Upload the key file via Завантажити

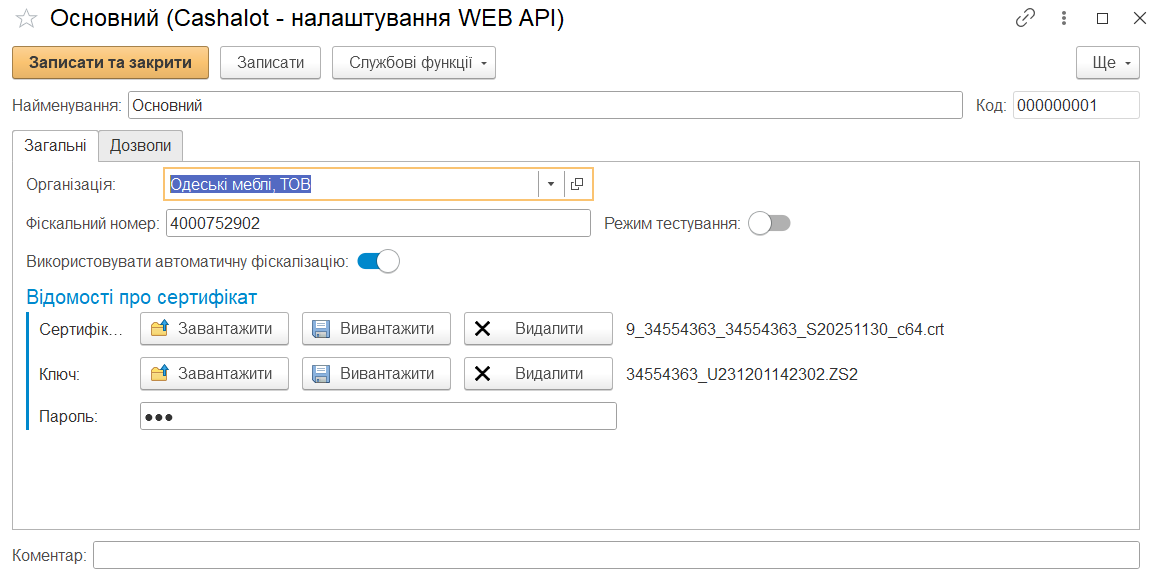click(x=214, y=373)
